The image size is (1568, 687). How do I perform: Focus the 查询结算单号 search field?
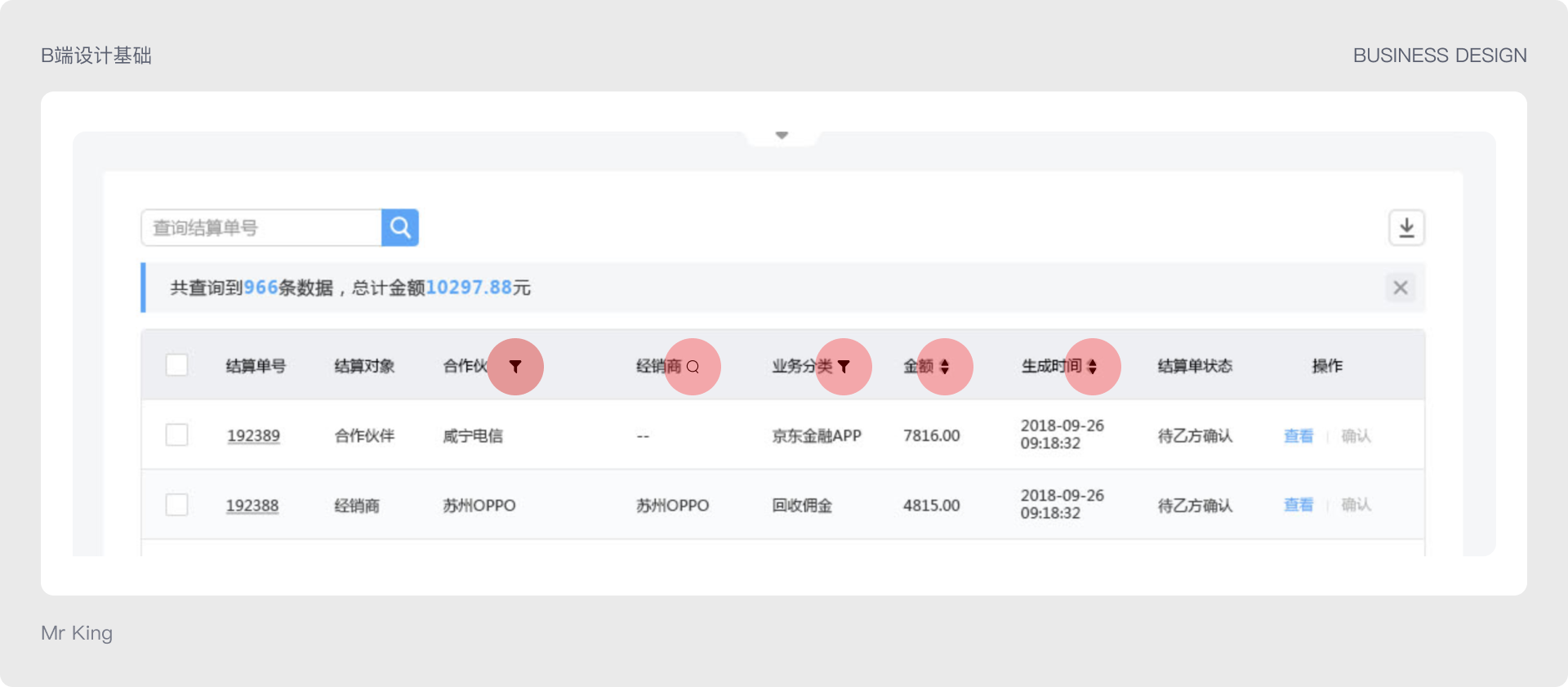point(261,227)
